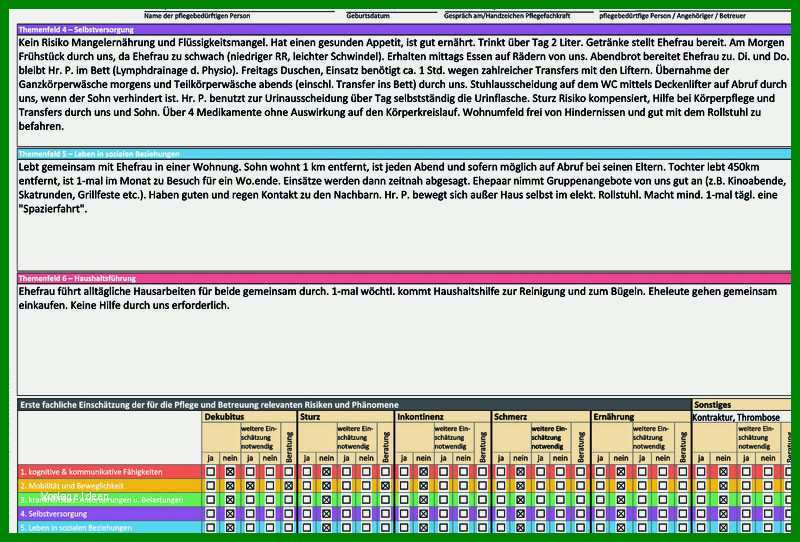Click 'weitere Einschätzung notwendig' header under Dekubitus
This screenshot has width=800, height=542.
click(259, 437)
